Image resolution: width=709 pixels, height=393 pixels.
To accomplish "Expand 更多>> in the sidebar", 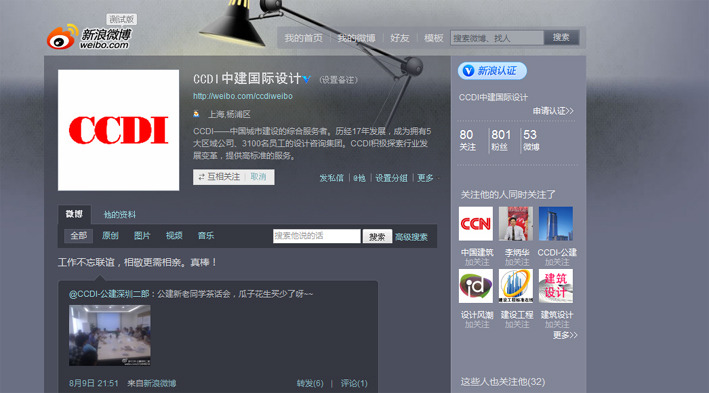I will (x=565, y=335).
